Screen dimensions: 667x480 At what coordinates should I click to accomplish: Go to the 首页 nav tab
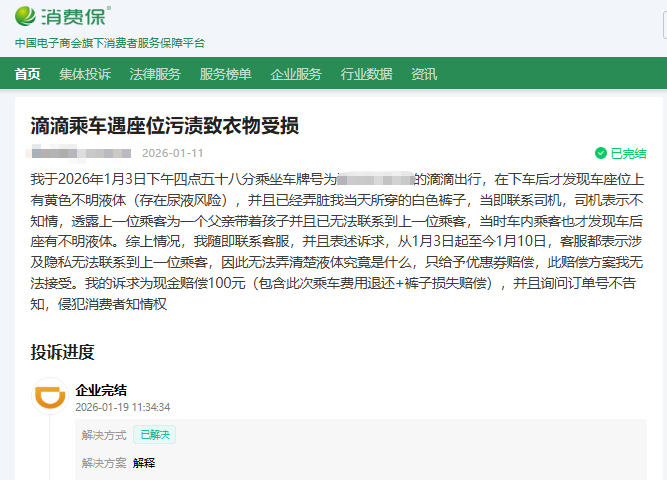(x=28, y=74)
